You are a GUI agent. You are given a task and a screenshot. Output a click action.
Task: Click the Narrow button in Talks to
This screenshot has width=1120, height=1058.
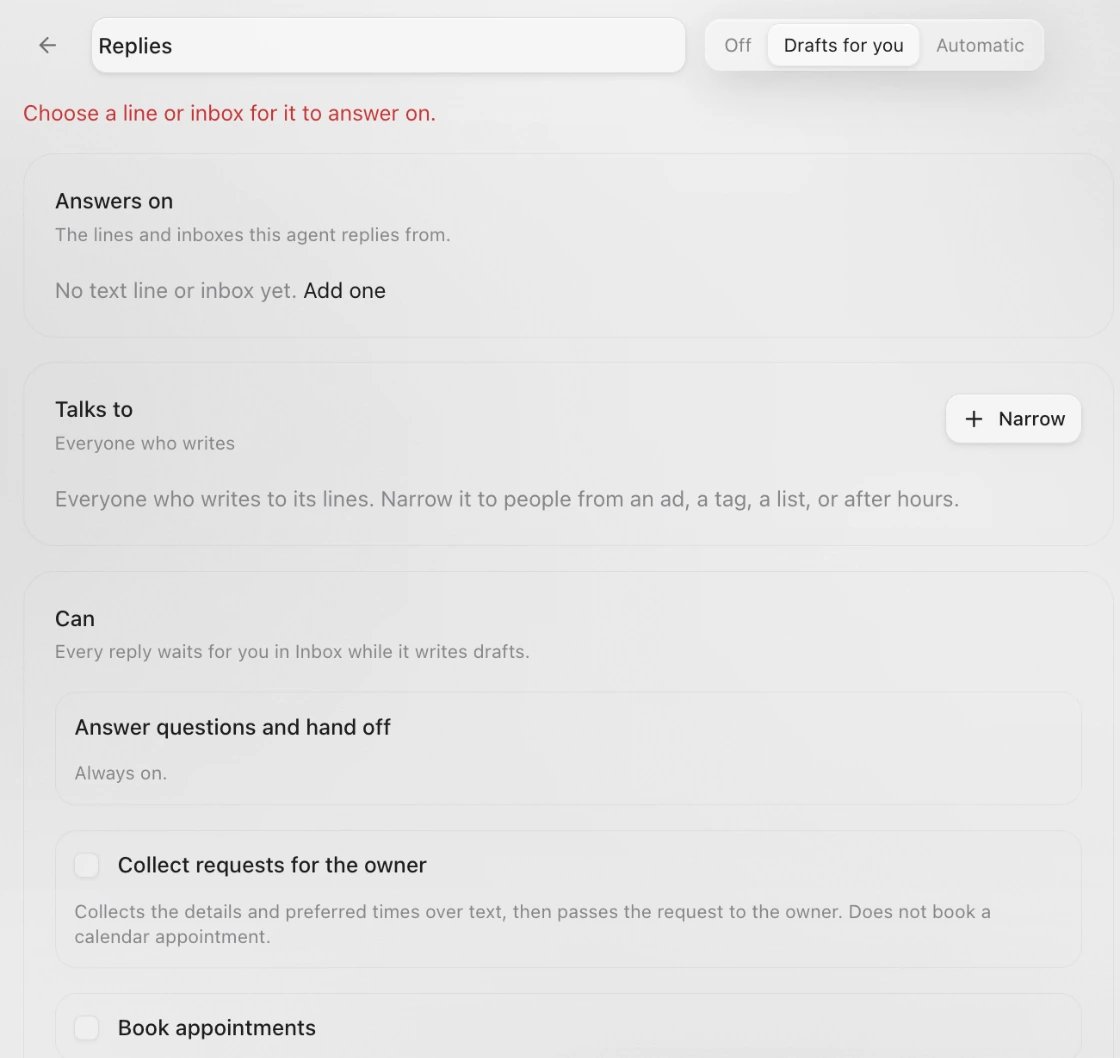[1013, 419]
